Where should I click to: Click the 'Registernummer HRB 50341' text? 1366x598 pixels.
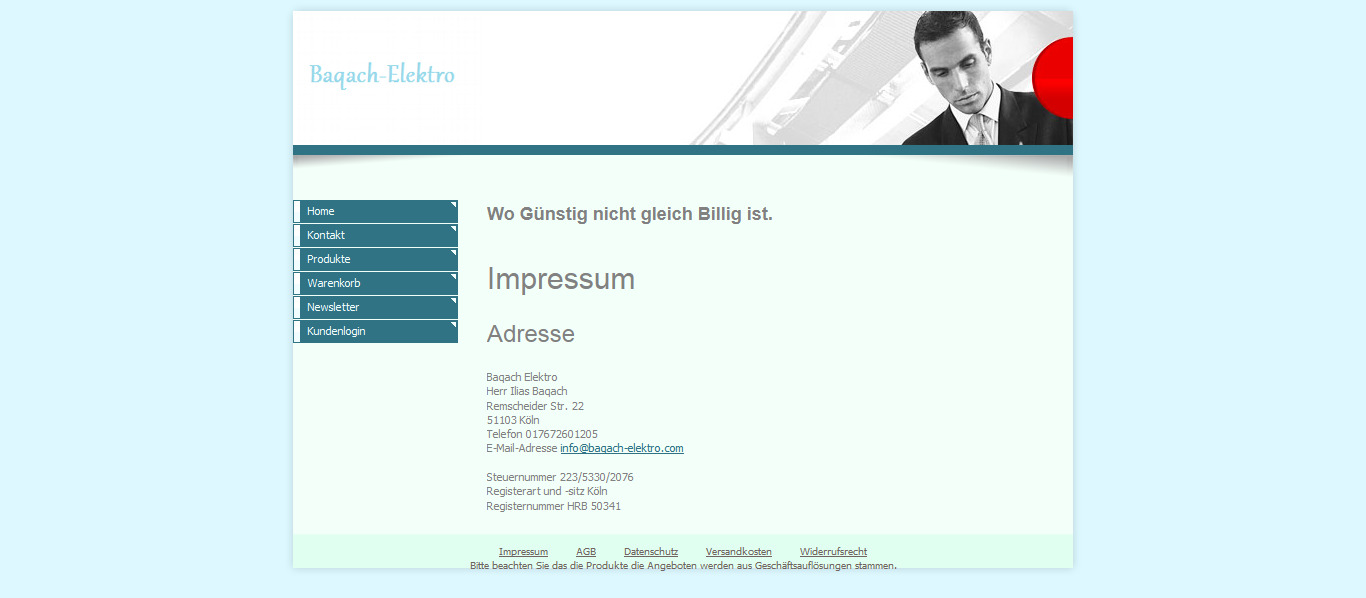554,506
